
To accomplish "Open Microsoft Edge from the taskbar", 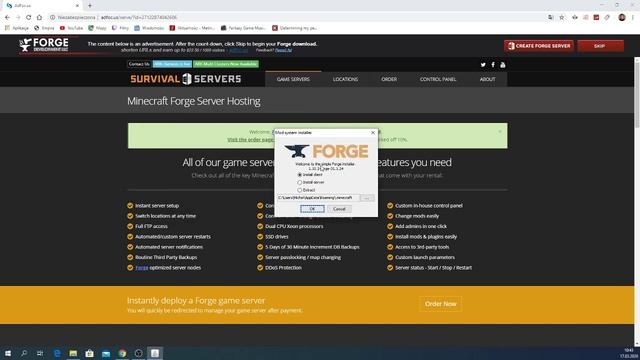I will click(x=57, y=353).
